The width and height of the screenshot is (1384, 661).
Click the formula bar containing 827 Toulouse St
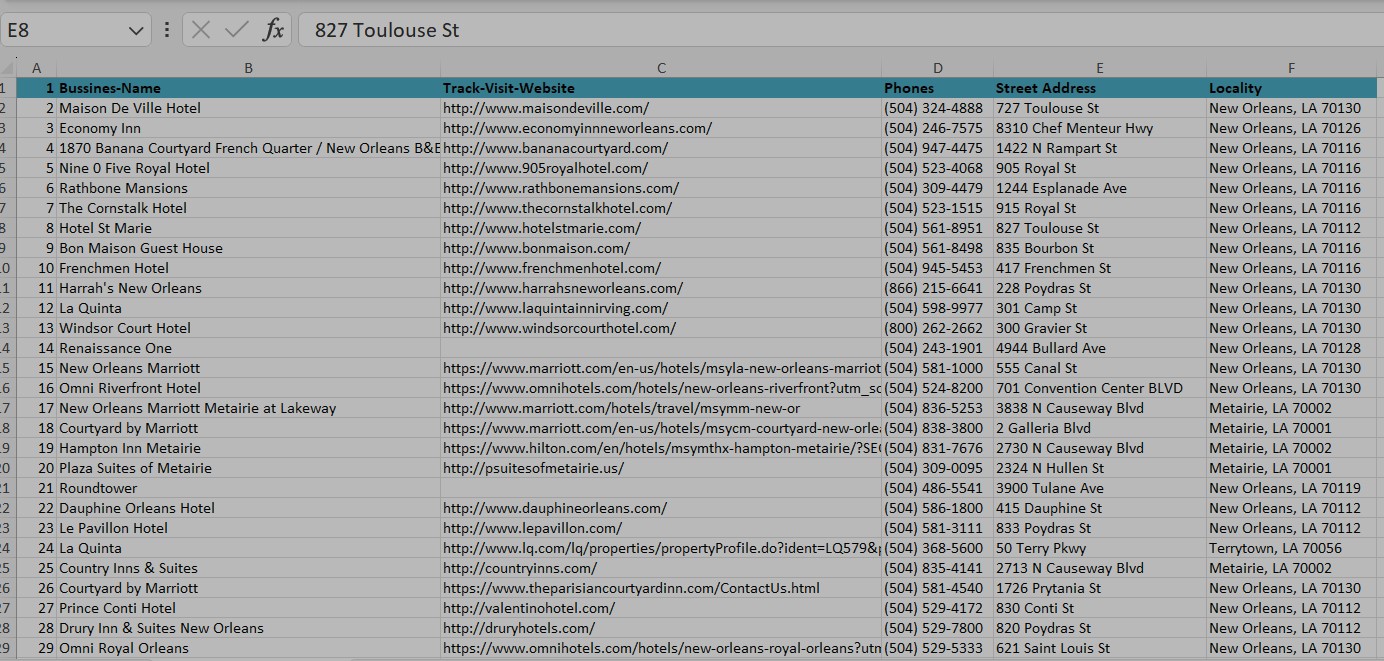[x=841, y=30]
